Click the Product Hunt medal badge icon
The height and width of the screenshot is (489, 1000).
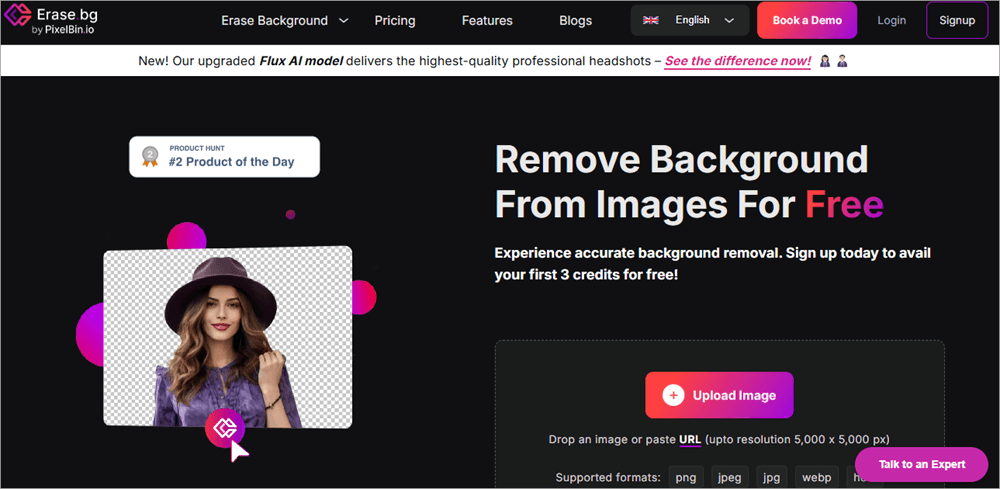point(151,155)
